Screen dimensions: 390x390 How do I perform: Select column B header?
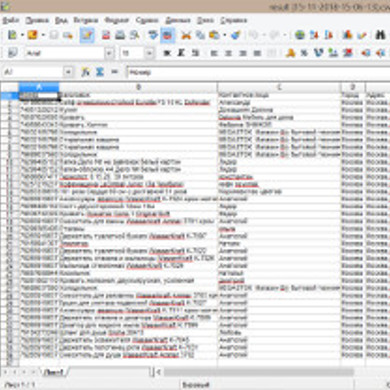(x=138, y=87)
